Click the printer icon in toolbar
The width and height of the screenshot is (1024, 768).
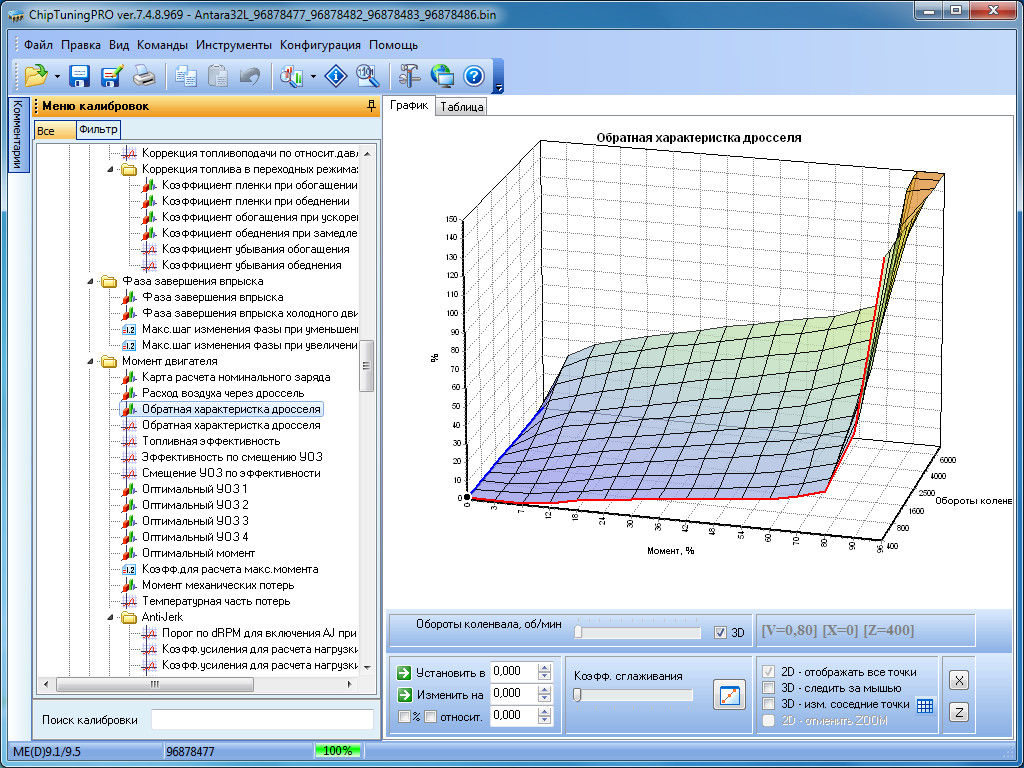coord(144,75)
